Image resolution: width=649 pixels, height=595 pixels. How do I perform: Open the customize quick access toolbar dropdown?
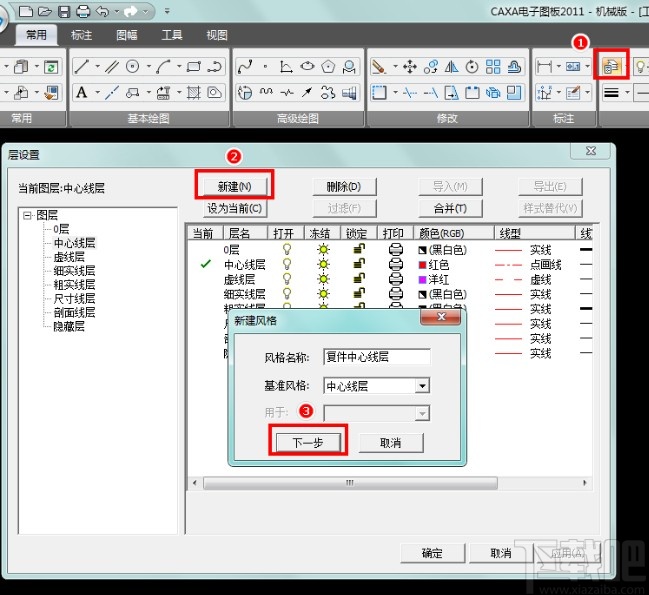click(167, 11)
